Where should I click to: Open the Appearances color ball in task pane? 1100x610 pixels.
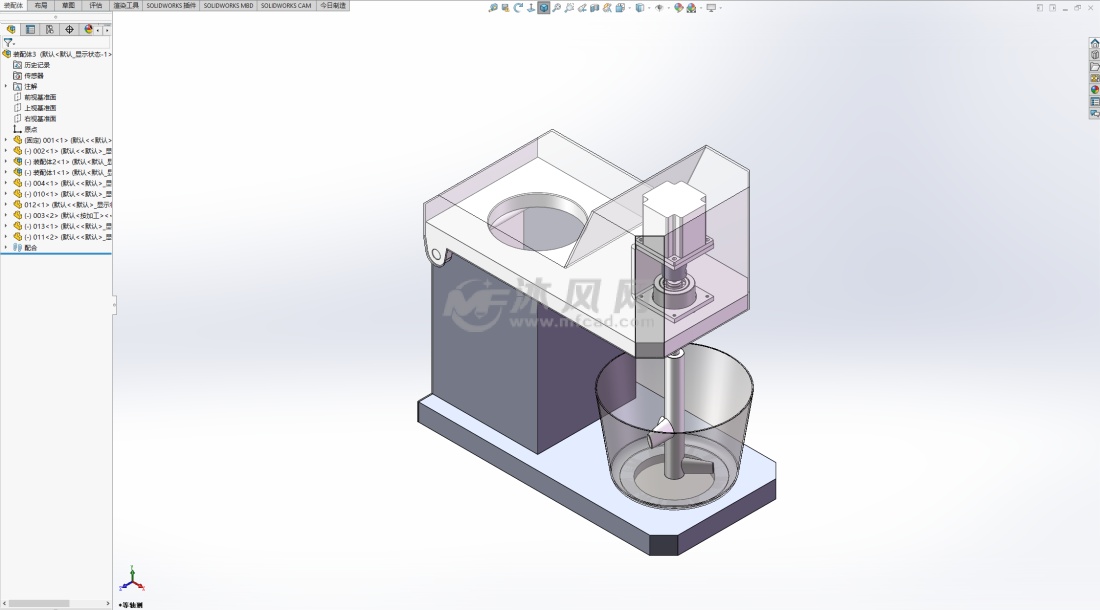1095,90
